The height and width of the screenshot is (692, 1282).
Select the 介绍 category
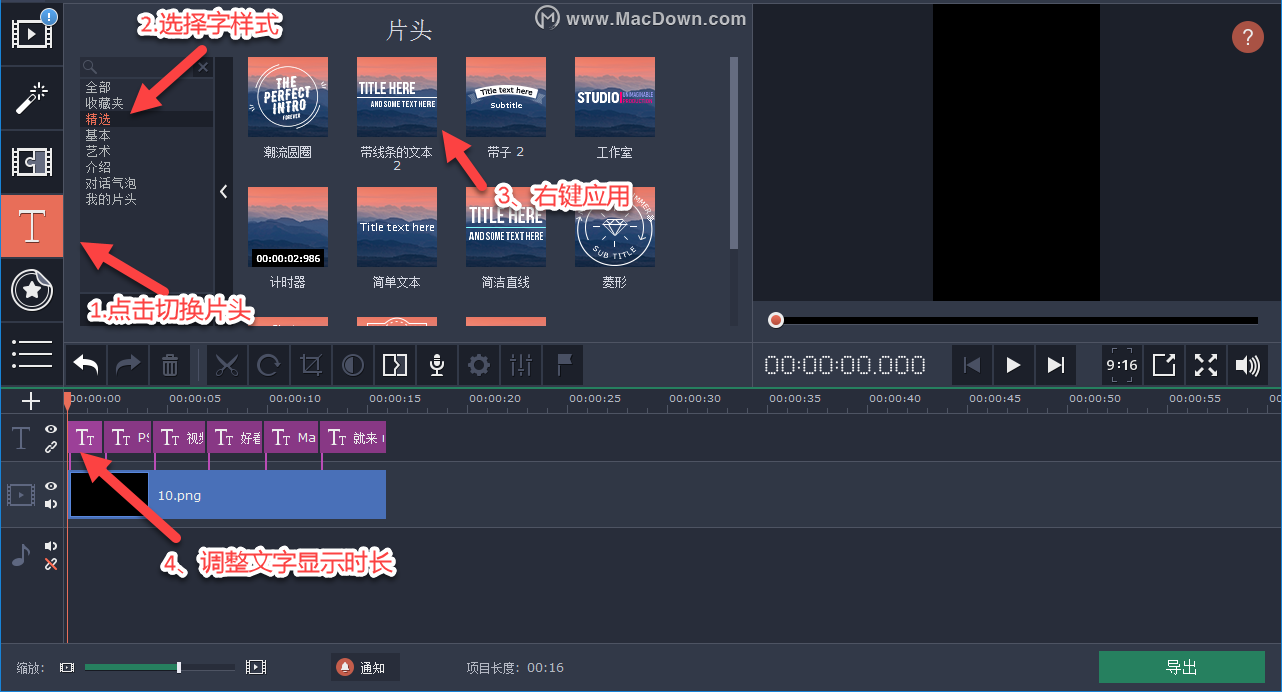tap(98, 167)
